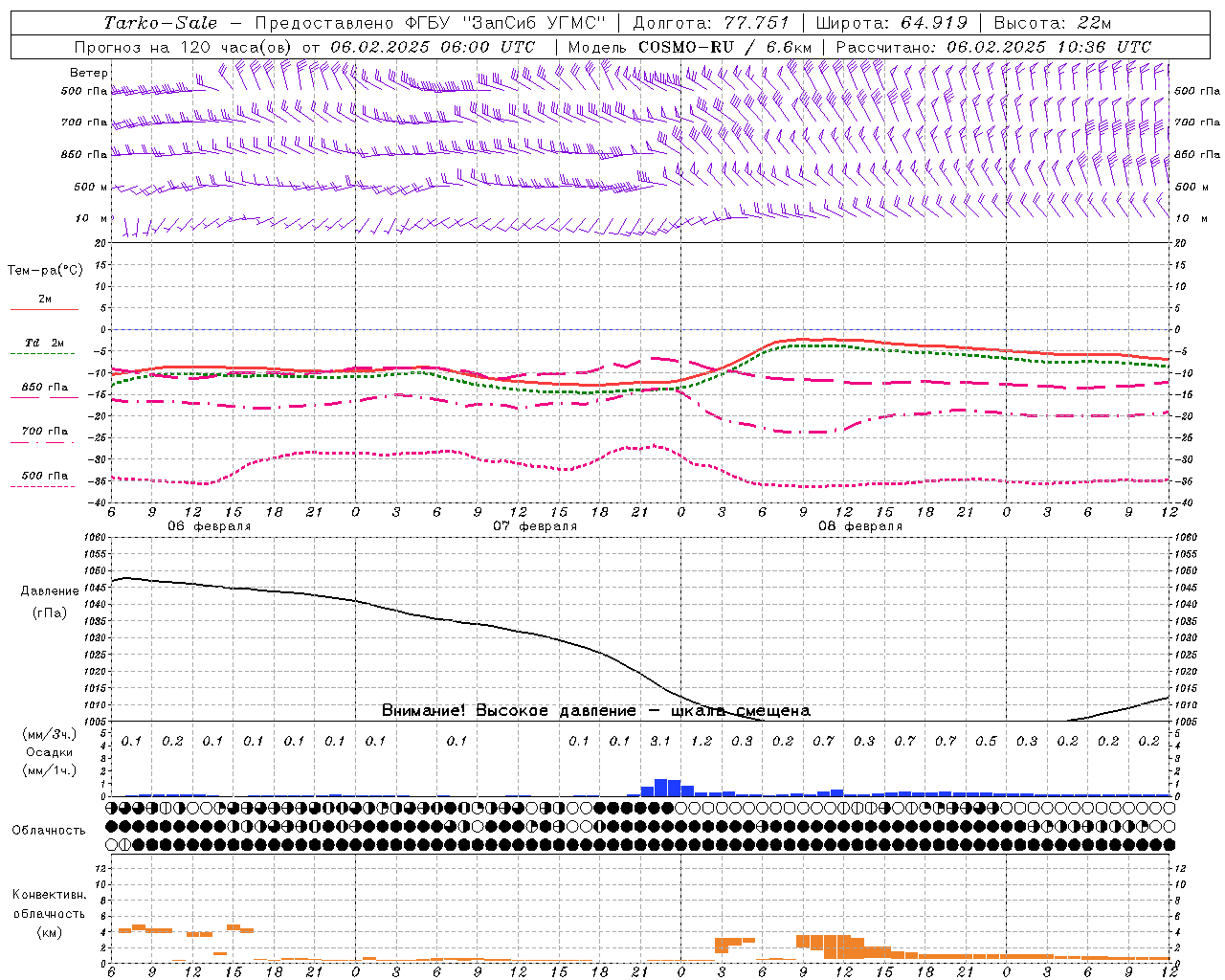The width and height of the screenshot is (1225, 980).
Task: Click the '500 гПа' temperature legend entry
Action: (45, 476)
